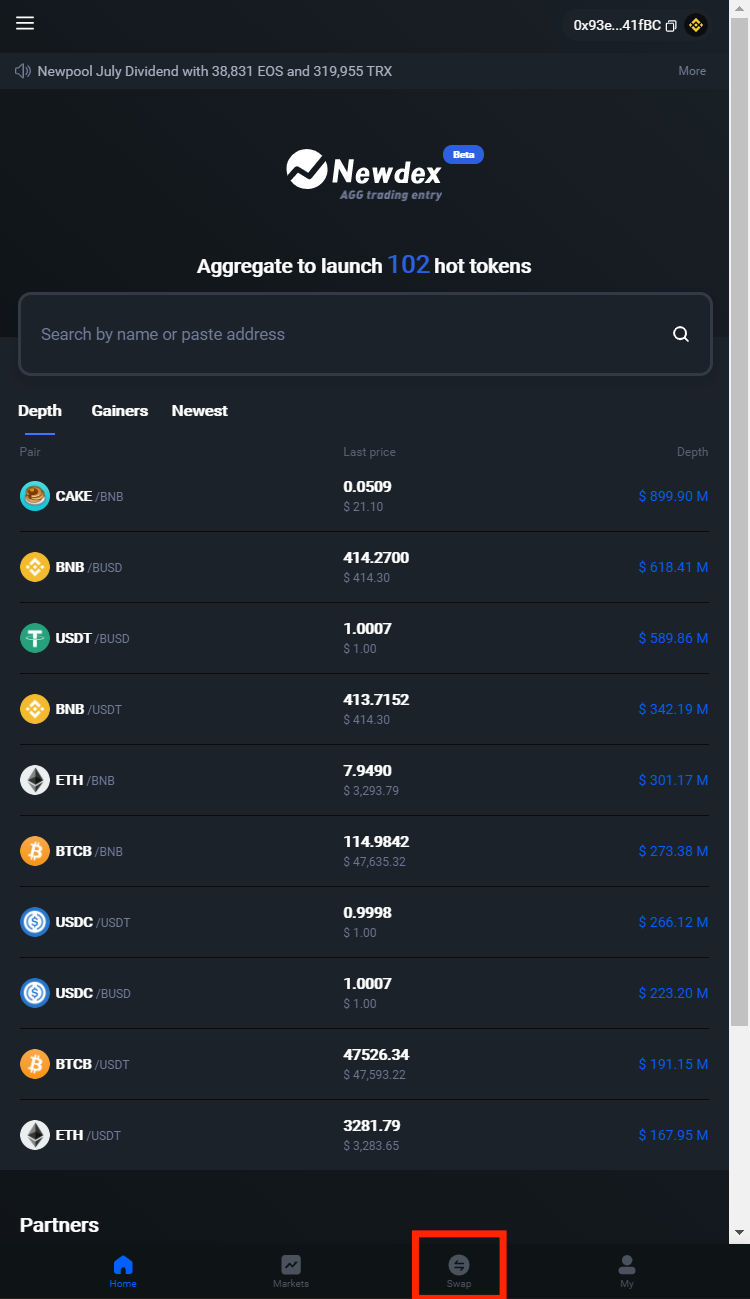The height and width of the screenshot is (1299, 750).
Task: Click the Beta badge
Action: tap(463, 155)
